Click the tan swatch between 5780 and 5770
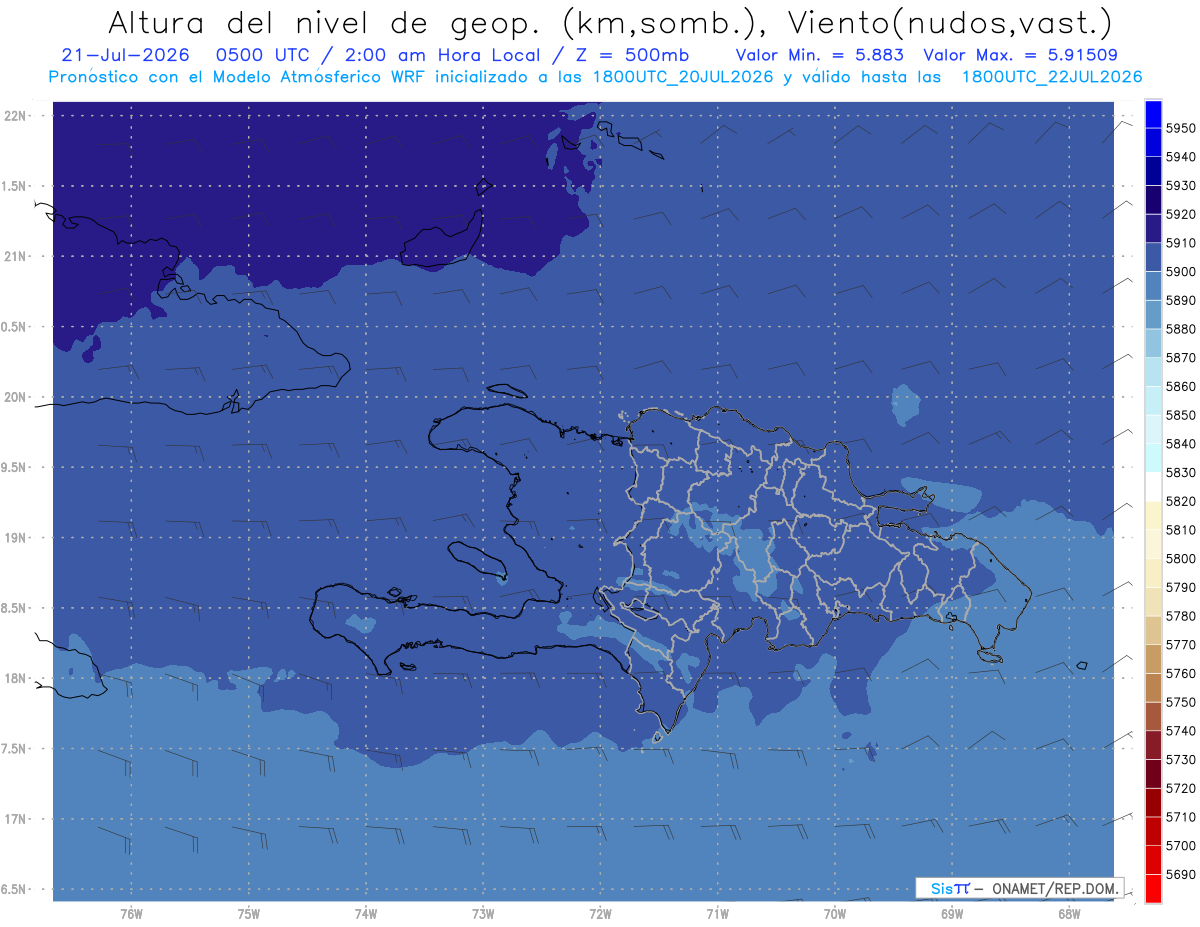 (1153, 630)
